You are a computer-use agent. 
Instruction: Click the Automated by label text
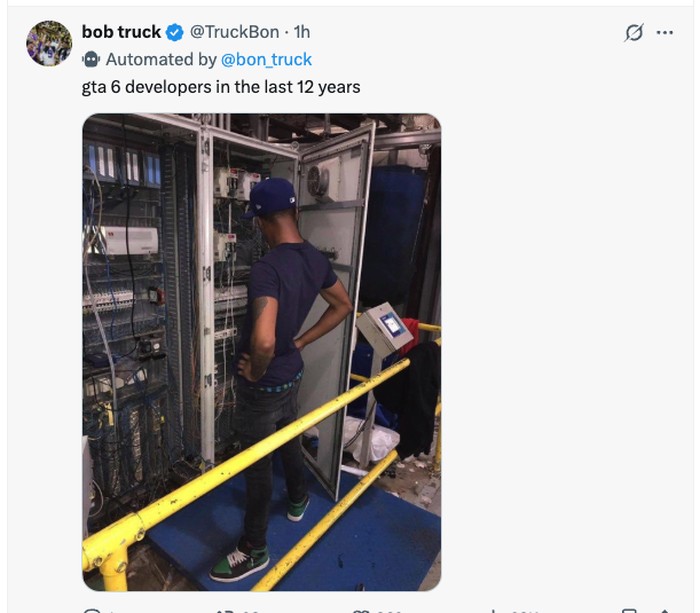click(161, 59)
